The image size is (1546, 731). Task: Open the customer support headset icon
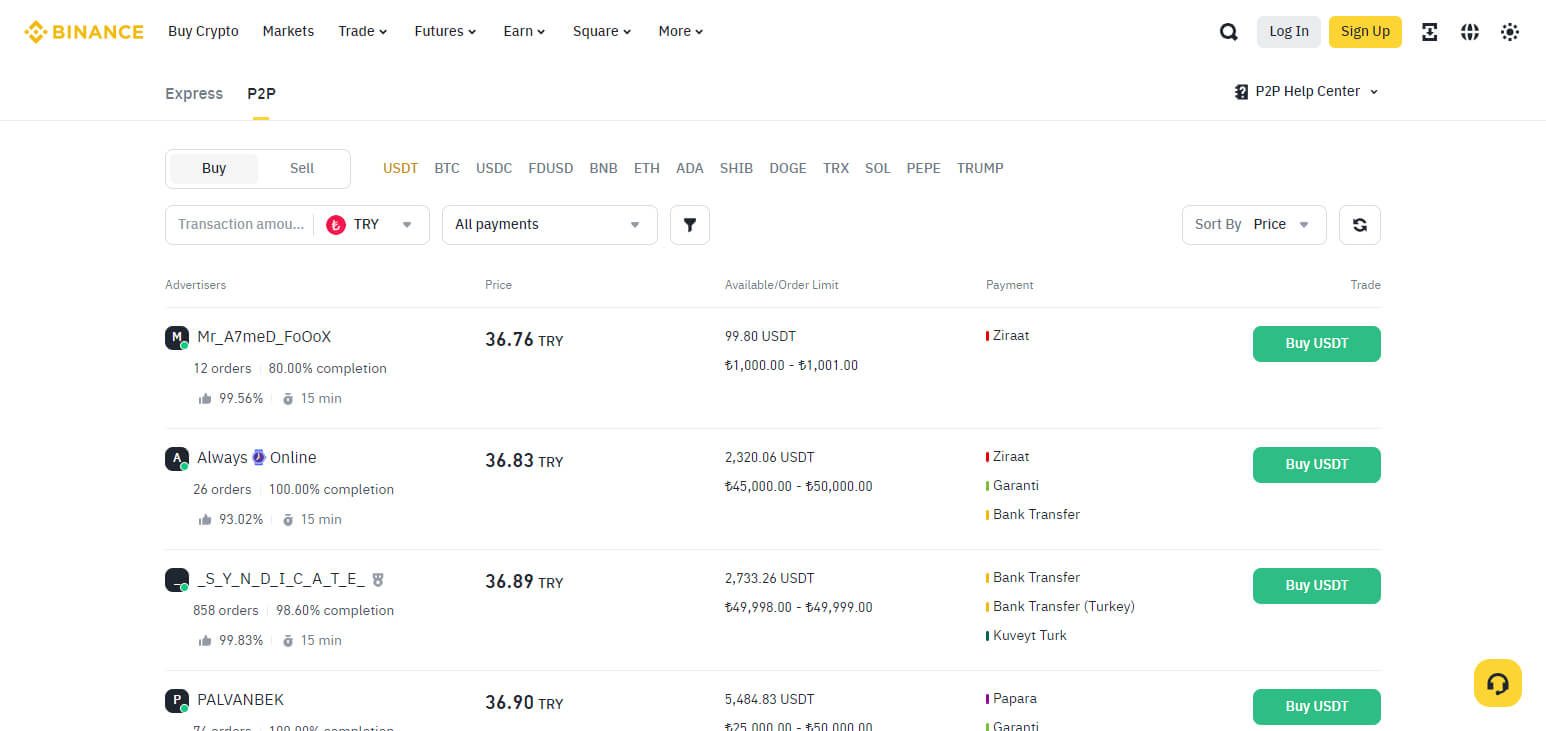pos(1498,683)
